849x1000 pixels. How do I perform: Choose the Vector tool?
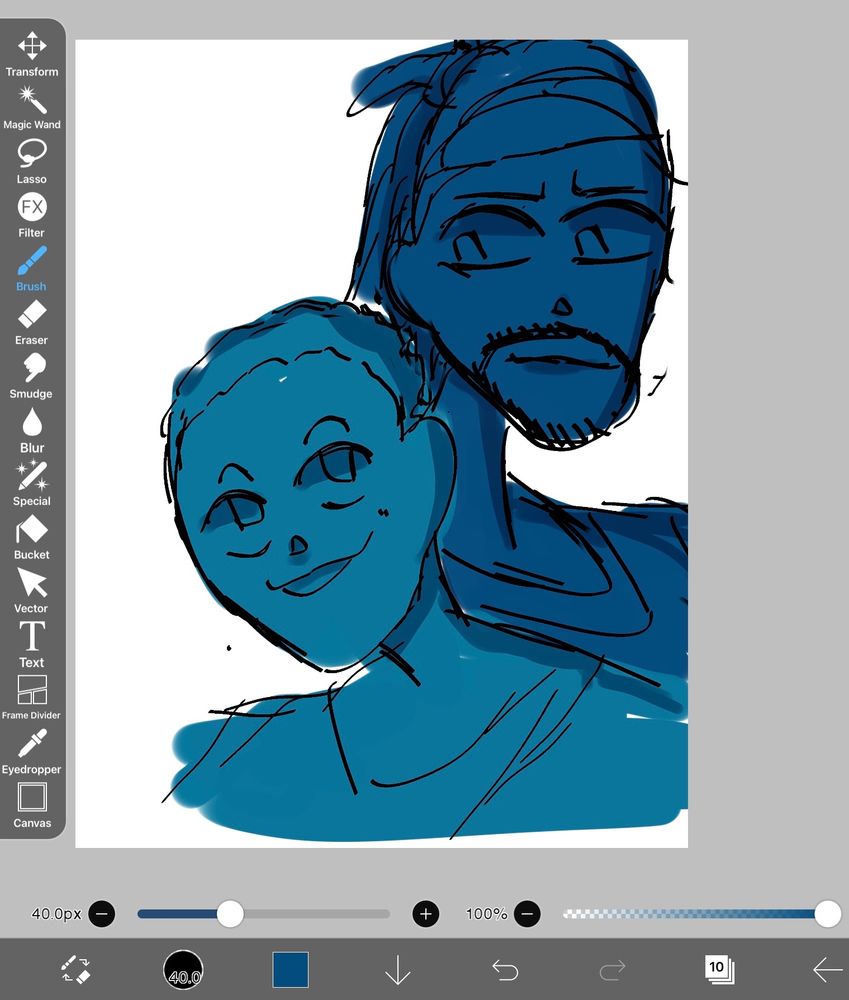(x=32, y=591)
